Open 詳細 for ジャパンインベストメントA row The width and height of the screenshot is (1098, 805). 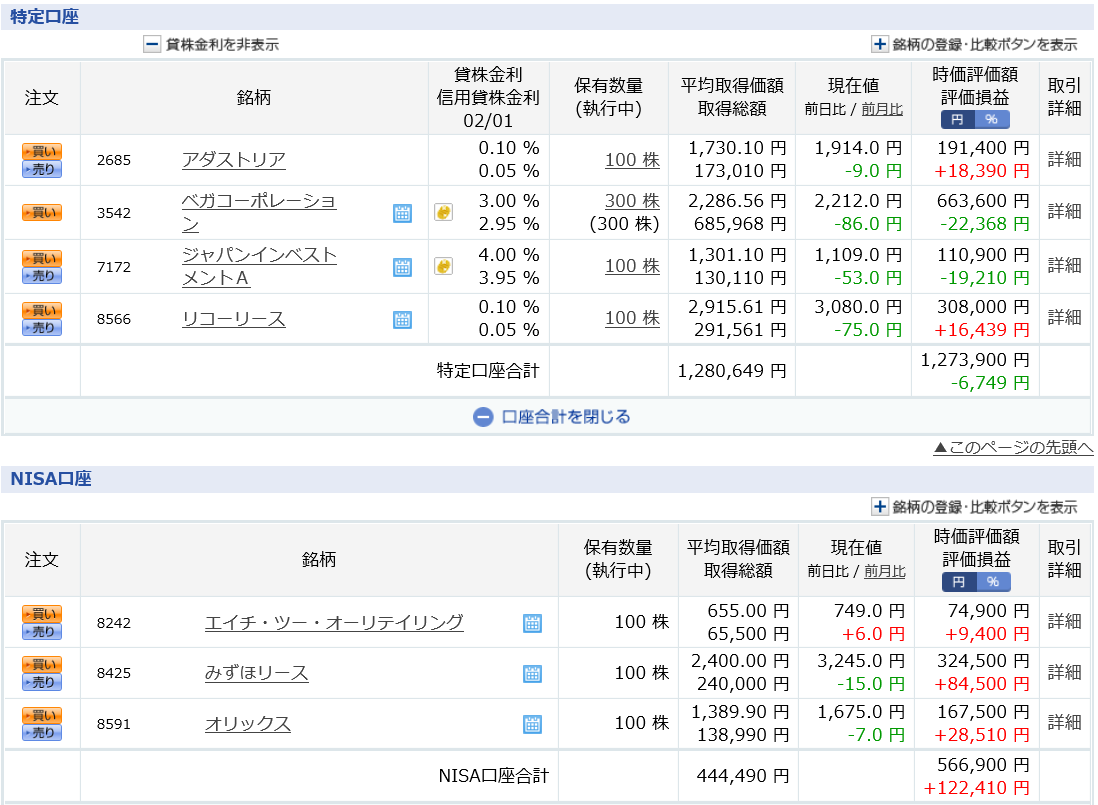1064,265
